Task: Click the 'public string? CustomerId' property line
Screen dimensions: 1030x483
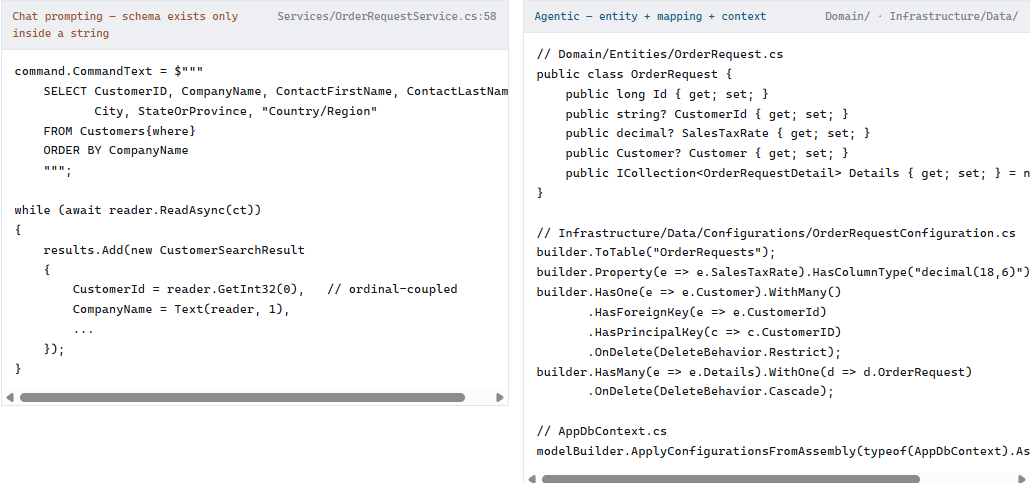Action: [707, 114]
